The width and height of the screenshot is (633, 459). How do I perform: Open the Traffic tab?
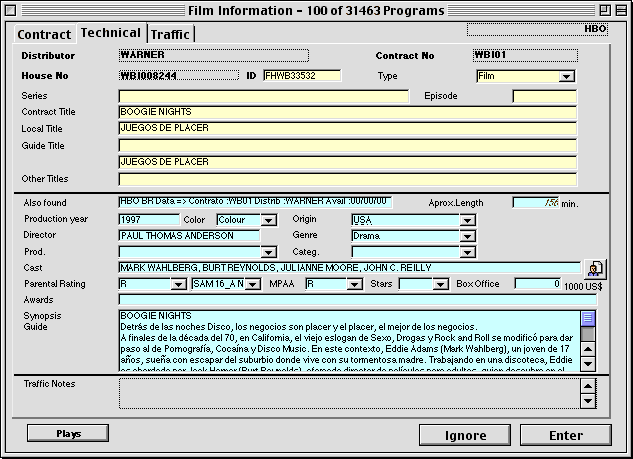(170, 34)
